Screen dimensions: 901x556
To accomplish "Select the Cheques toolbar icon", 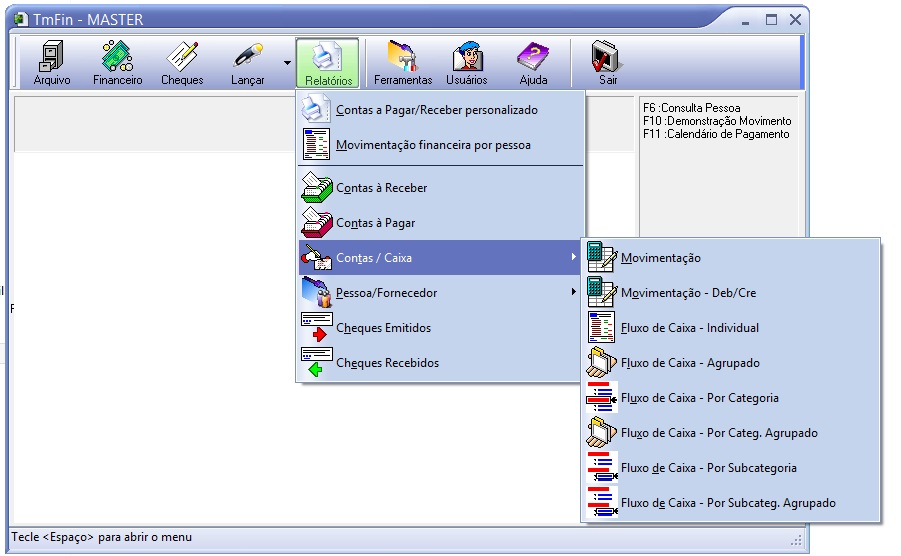I will pyautogui.click(x=182, y=63).
